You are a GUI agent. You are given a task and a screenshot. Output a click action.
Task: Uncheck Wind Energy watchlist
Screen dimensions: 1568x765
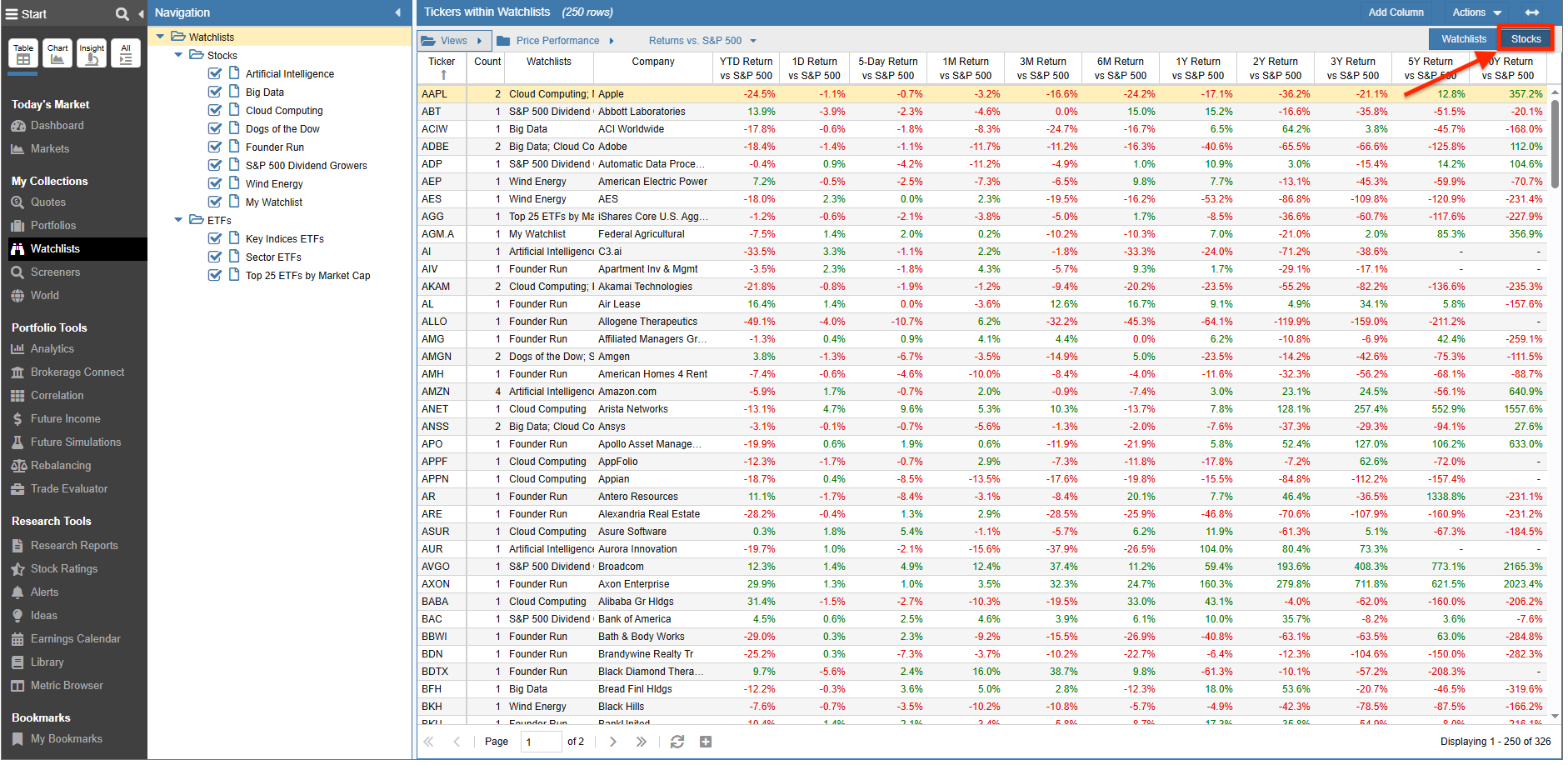(215, 183)
